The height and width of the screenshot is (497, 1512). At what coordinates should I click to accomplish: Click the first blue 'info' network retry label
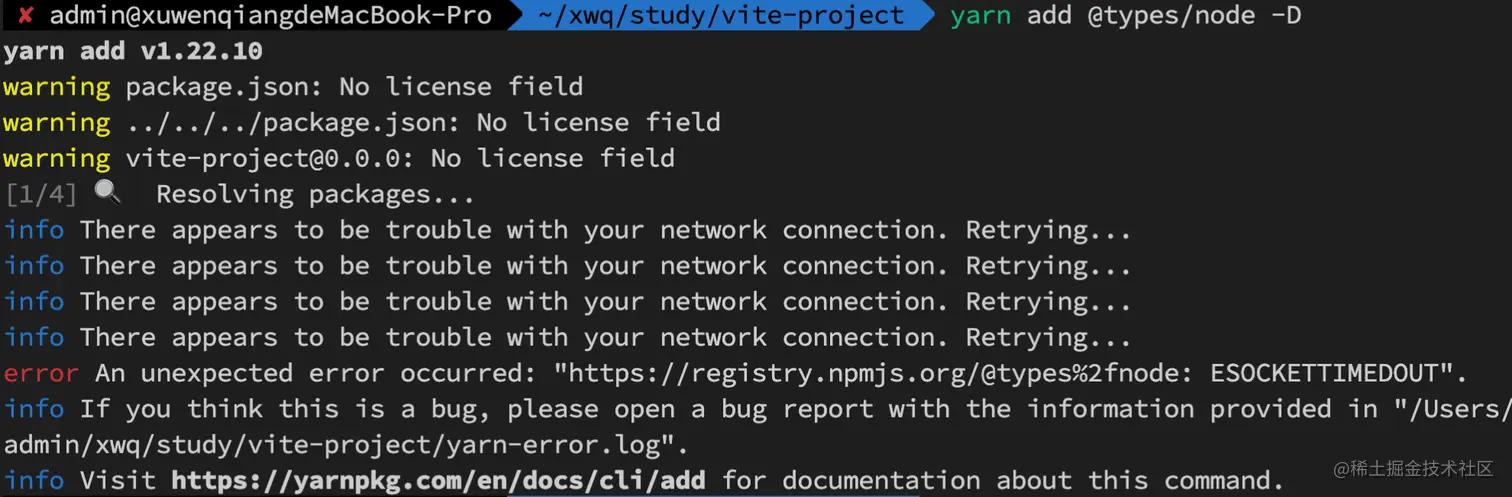(34, 230)
